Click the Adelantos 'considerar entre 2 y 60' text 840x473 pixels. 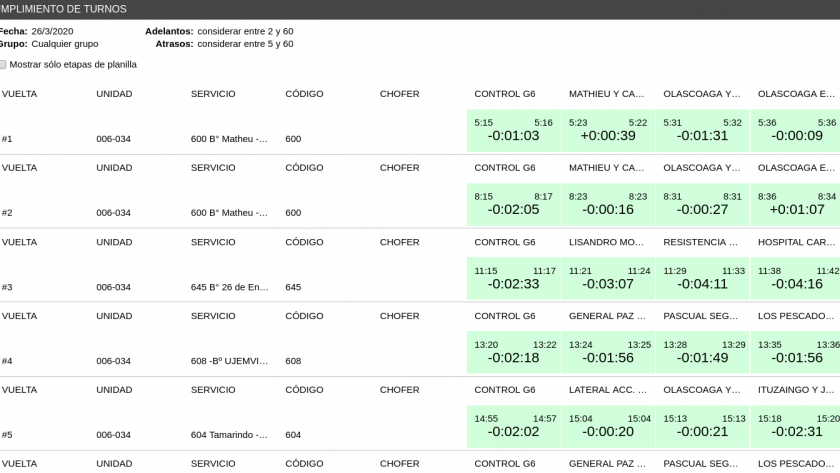click(x=245, y=31)
